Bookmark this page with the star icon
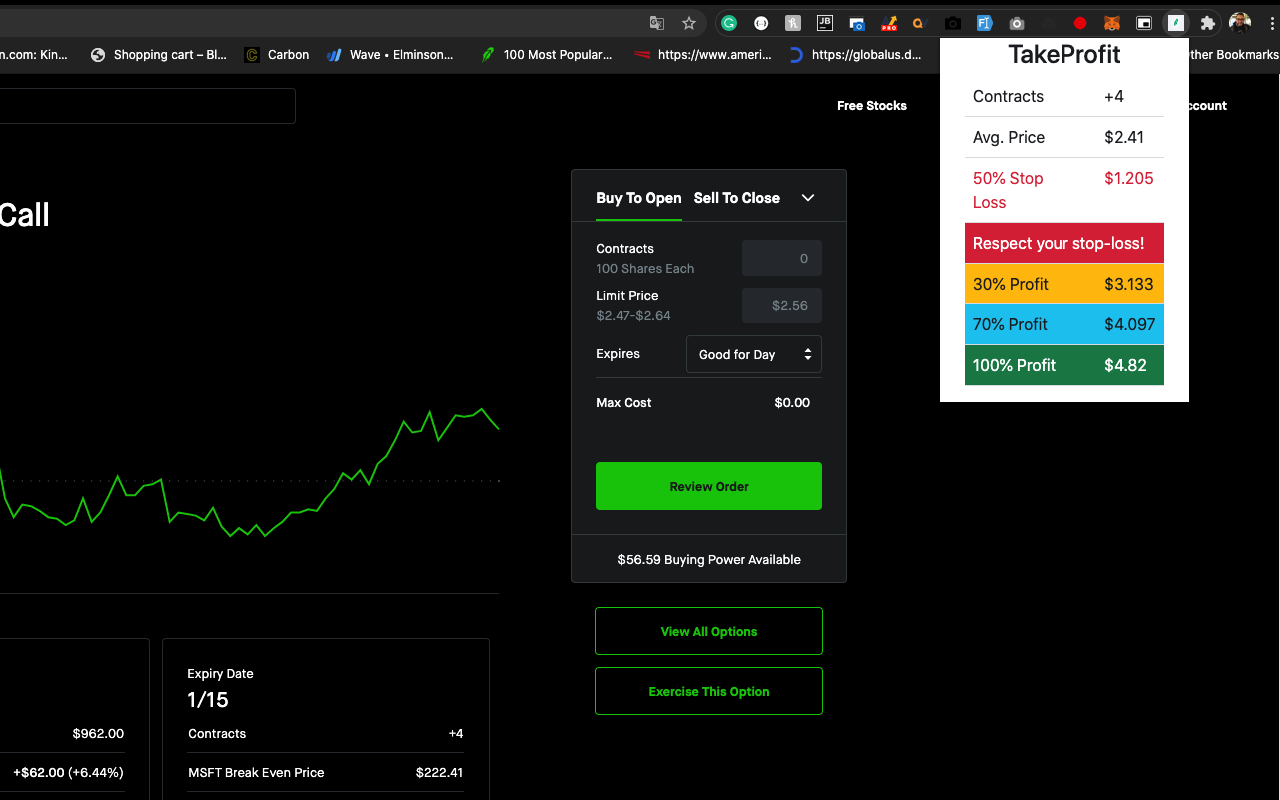This screenshot has width=1280, height=800. tap(688, 22)
